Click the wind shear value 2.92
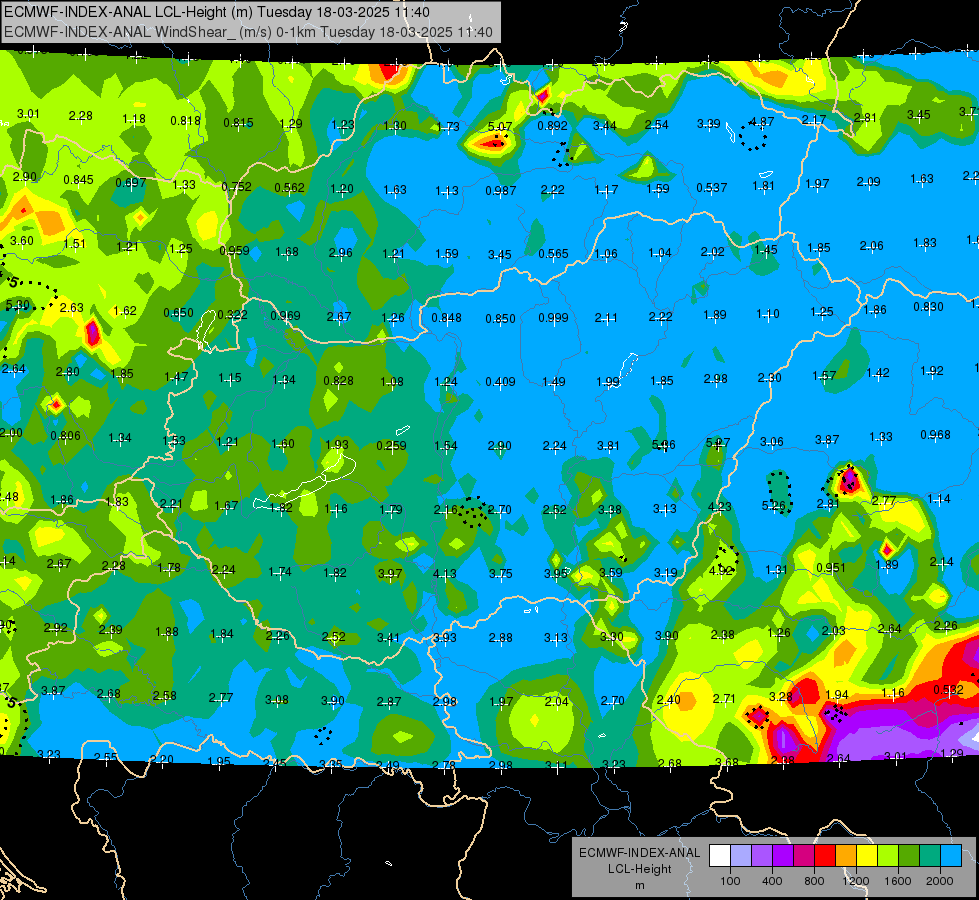 56,627
